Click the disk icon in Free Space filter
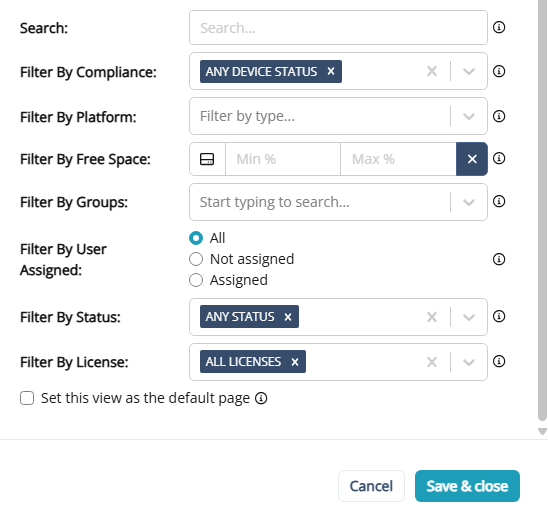Viewport: 548px width, 509px height. click(207, 159)
